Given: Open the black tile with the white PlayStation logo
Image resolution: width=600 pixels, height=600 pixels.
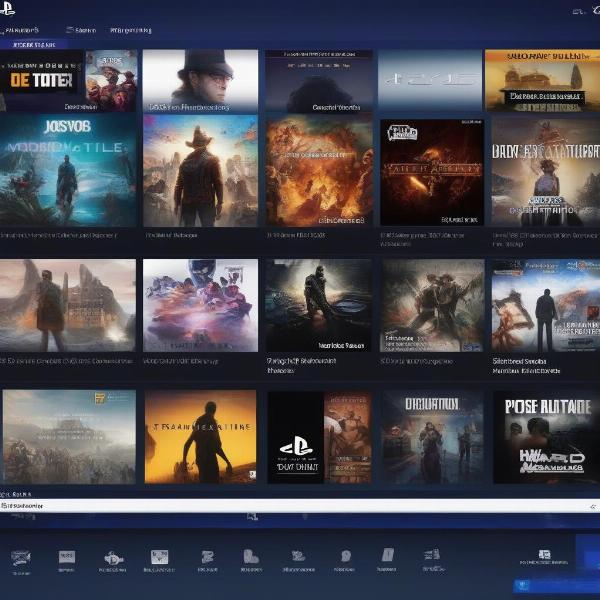Looking at the screenshot, I should [295, 437].
